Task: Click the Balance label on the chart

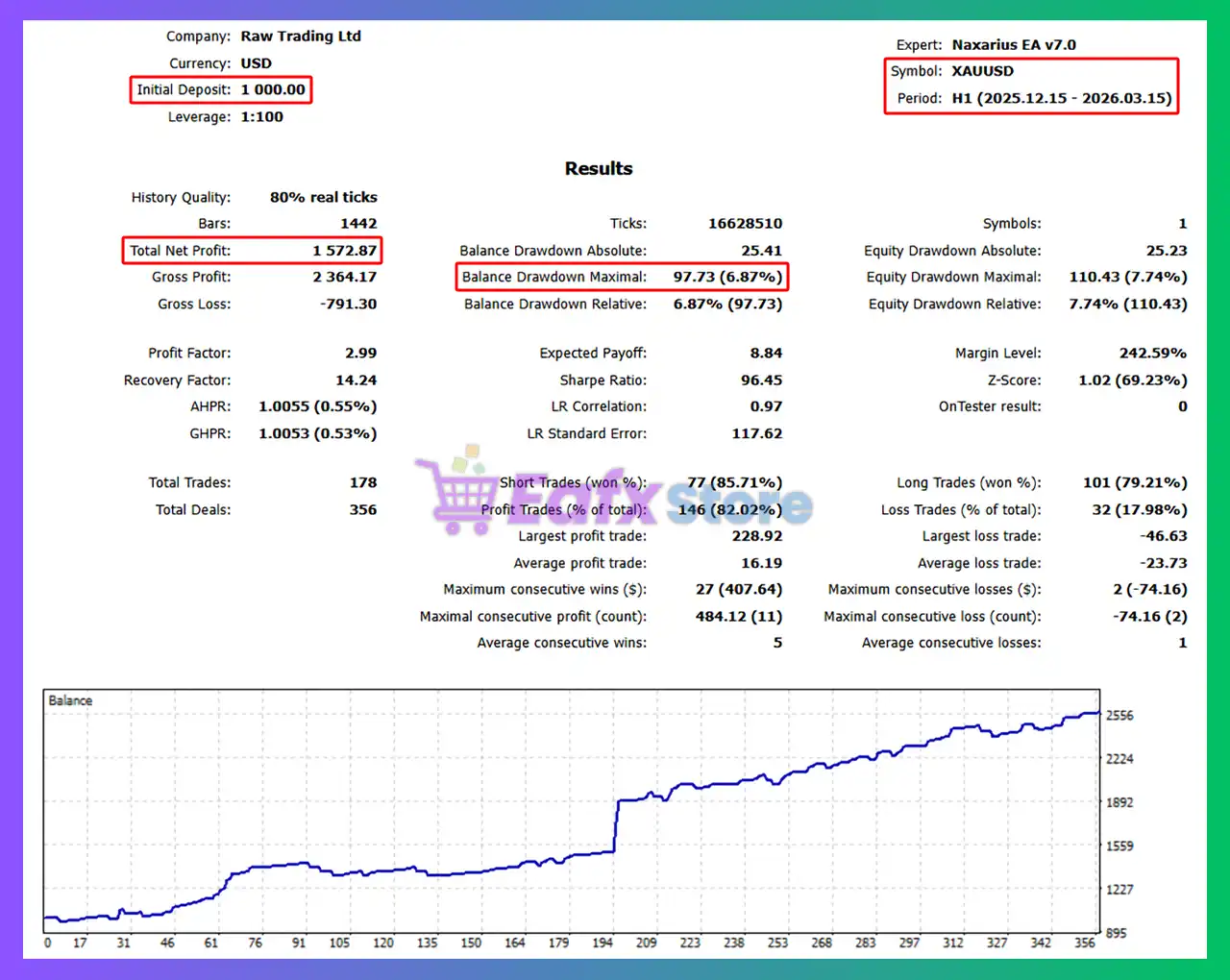Action: (68, 700)
